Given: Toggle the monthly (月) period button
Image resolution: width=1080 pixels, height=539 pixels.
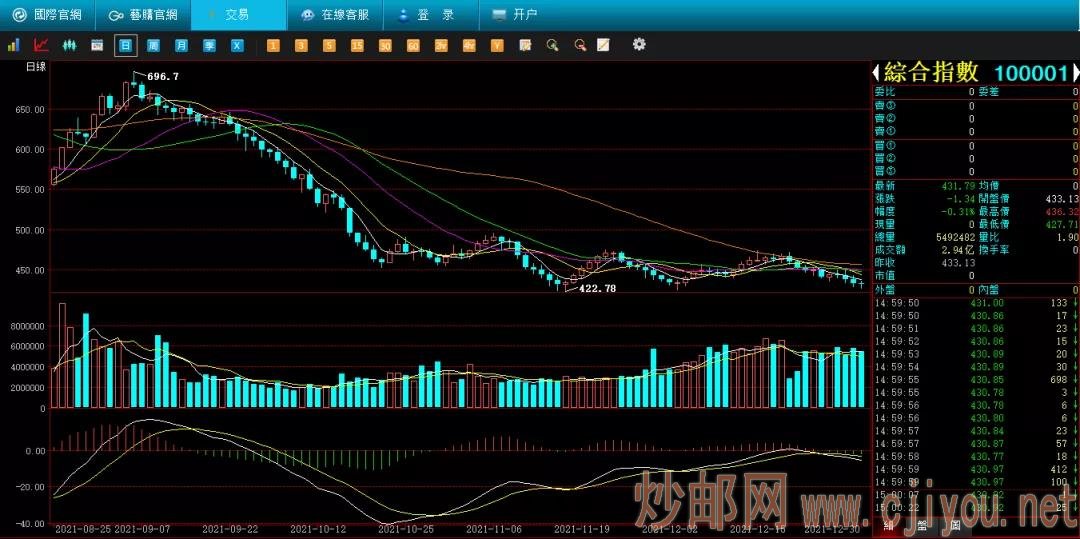Looking at the screenshot, I should pyautogui.click(x=181, y=45).
